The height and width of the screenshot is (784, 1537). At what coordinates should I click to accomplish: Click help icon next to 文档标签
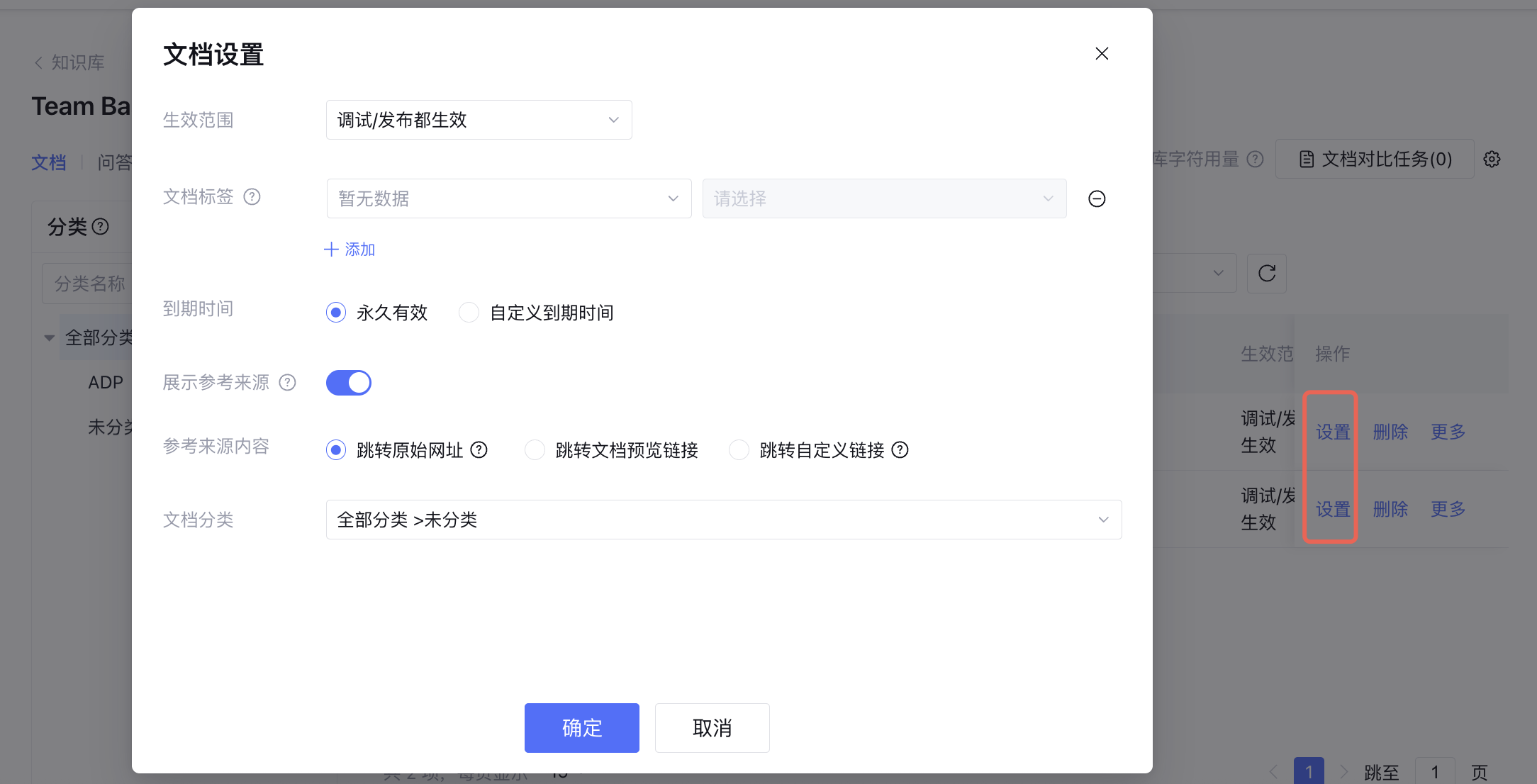(252, 196)
